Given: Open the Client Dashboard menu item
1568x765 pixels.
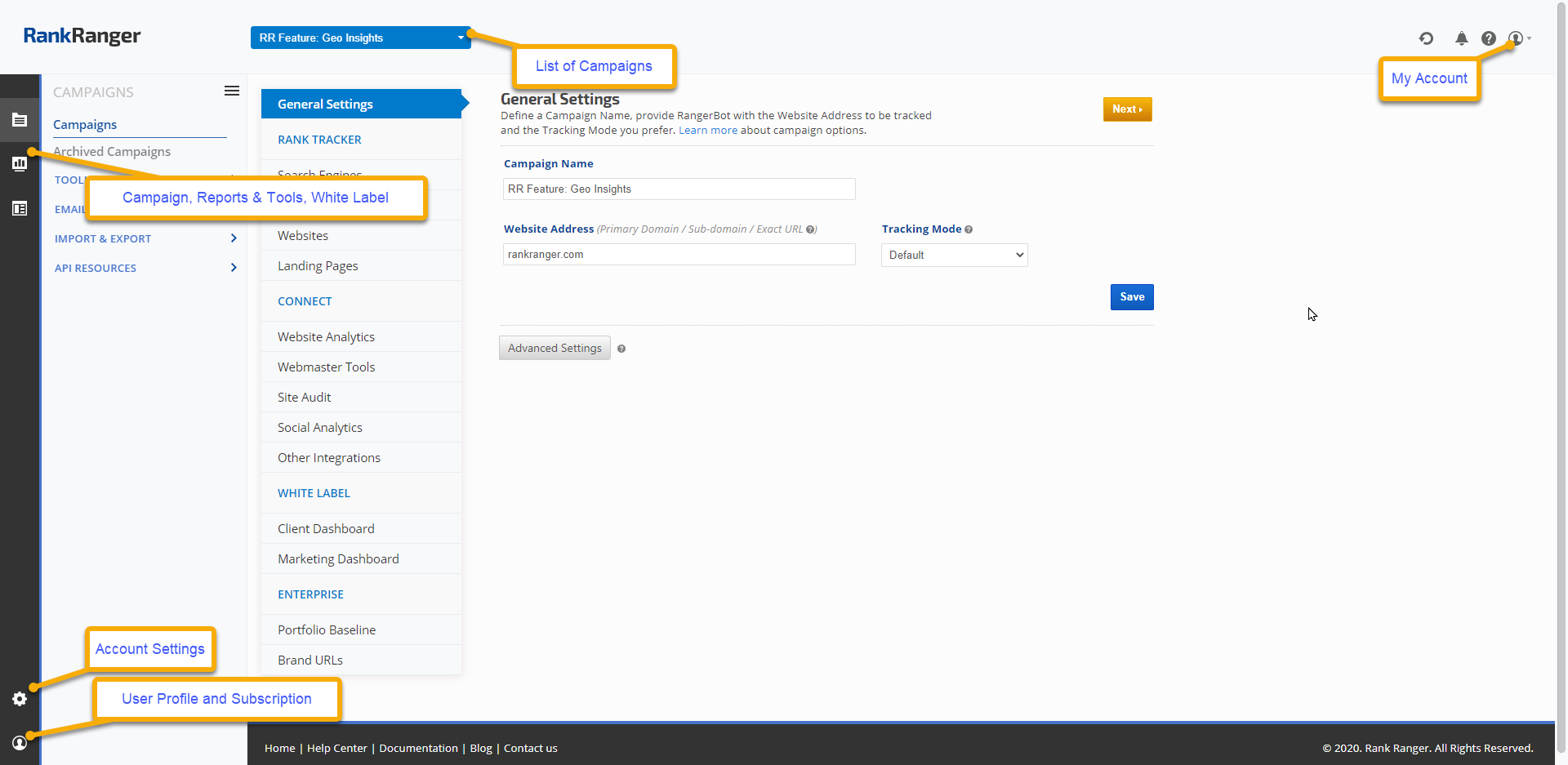Looking at the screenshot, I should pos(326,528).
